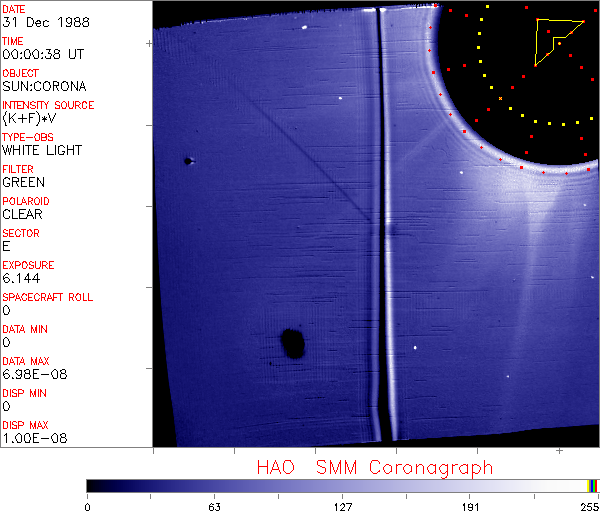Select the time value 00:00:38 UT
The height and width of the screenshot is (512, 600).
[x=43, y=54]
